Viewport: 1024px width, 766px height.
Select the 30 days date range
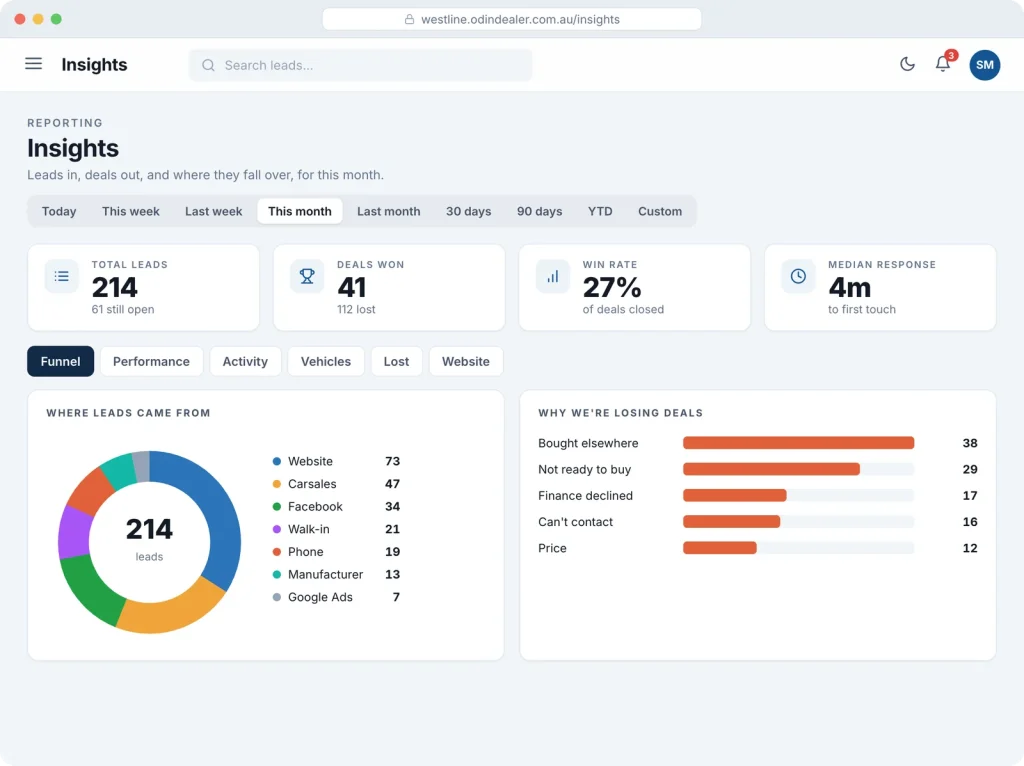tap(468, 212)
